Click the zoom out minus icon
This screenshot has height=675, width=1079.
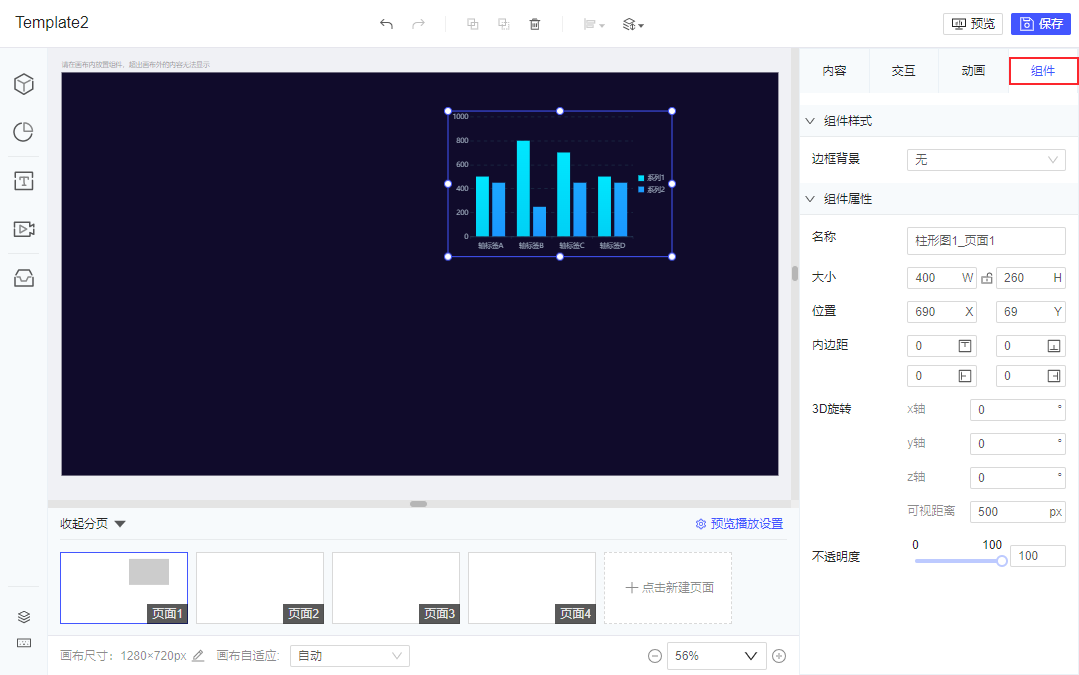pos(655,656)
